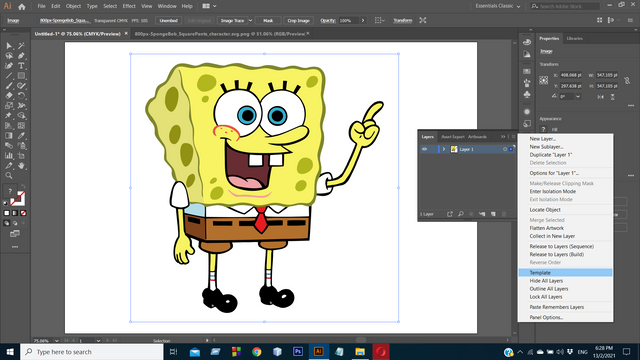This screenshot has height=360, width=640.
Task: Click Collect for Export icon in Layers panel
Action: pyautogui.click(x=449, y=214)
